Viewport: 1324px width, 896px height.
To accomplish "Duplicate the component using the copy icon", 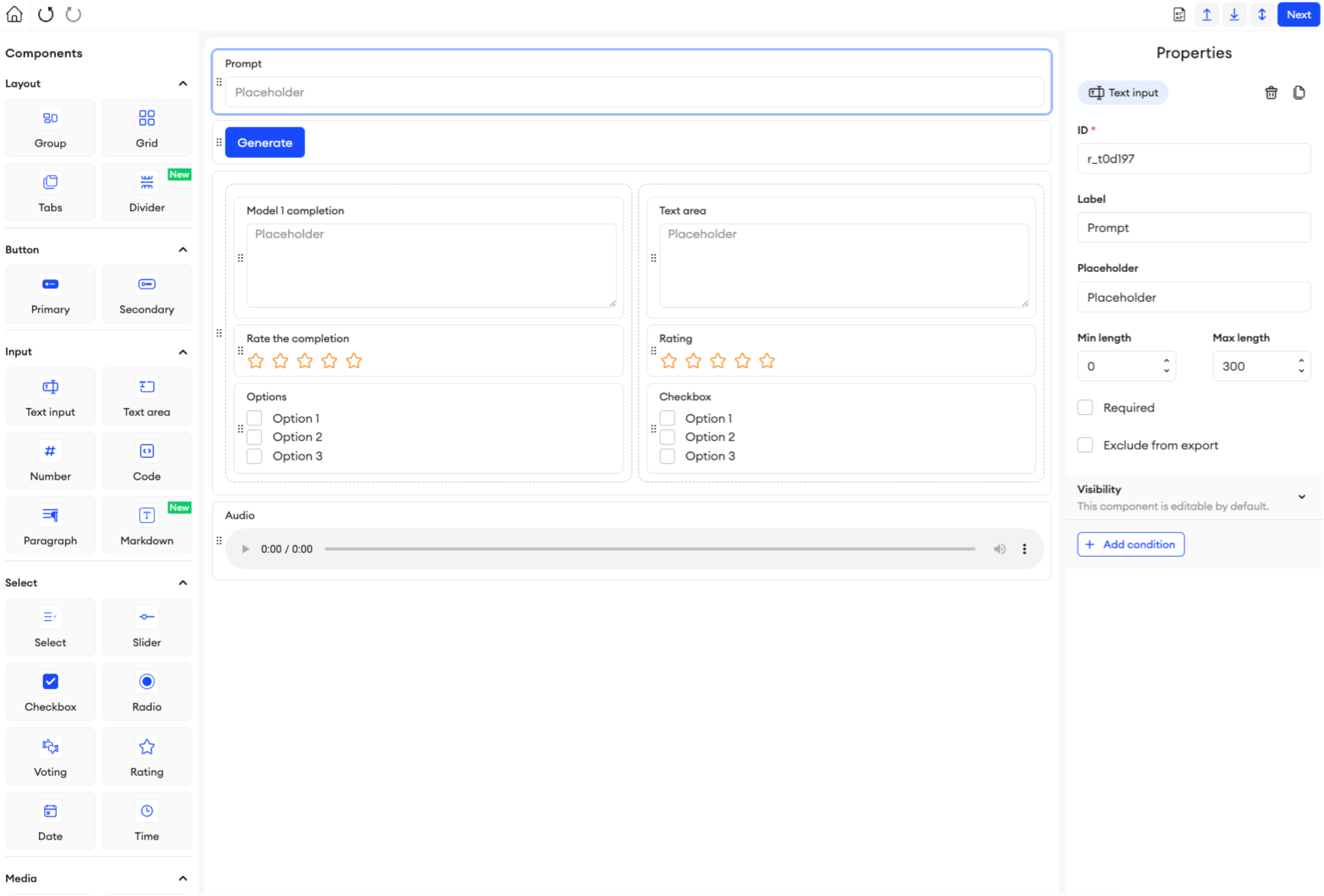I will [1299, 92].
